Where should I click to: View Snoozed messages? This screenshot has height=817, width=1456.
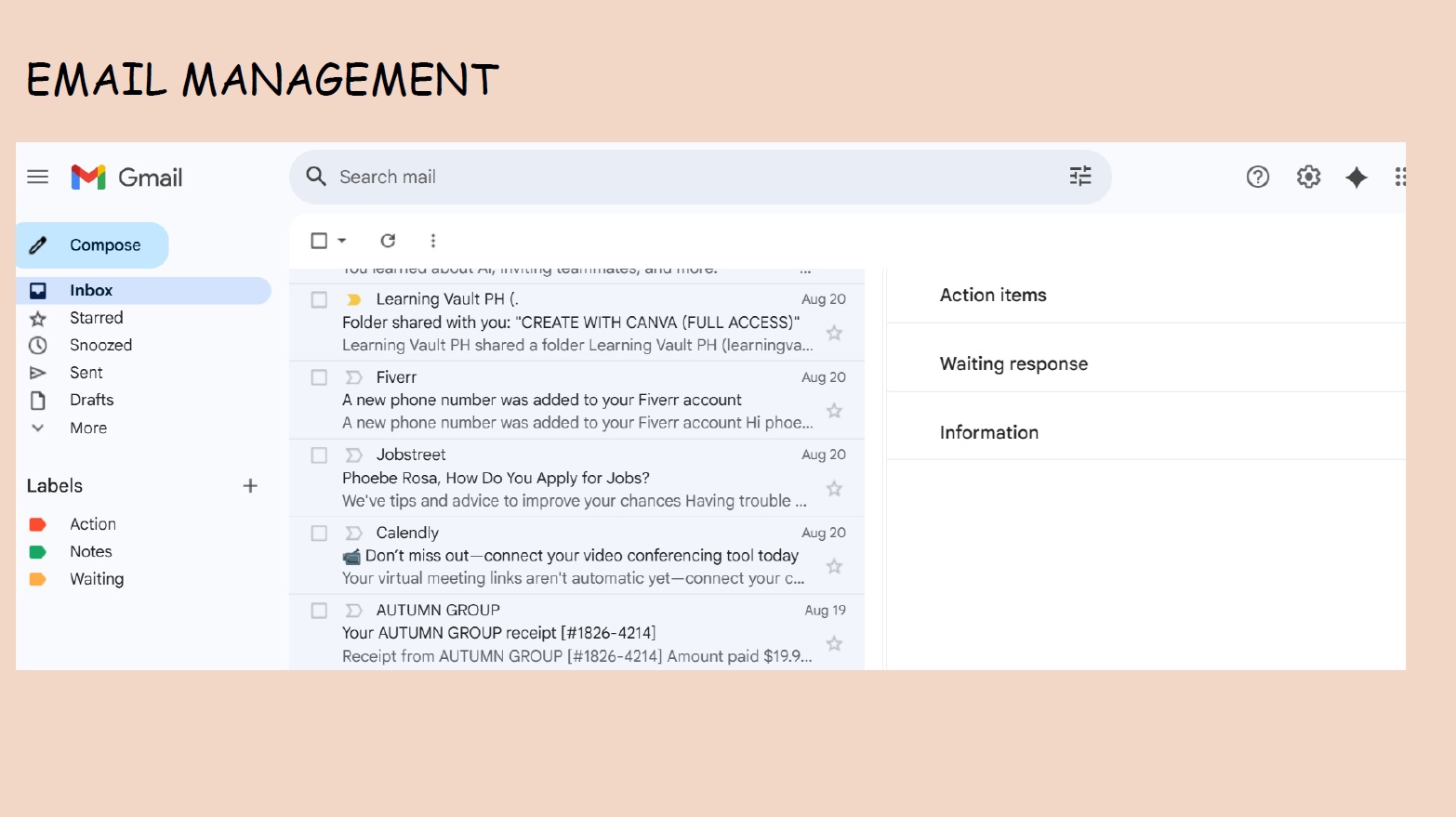point(101,345)
